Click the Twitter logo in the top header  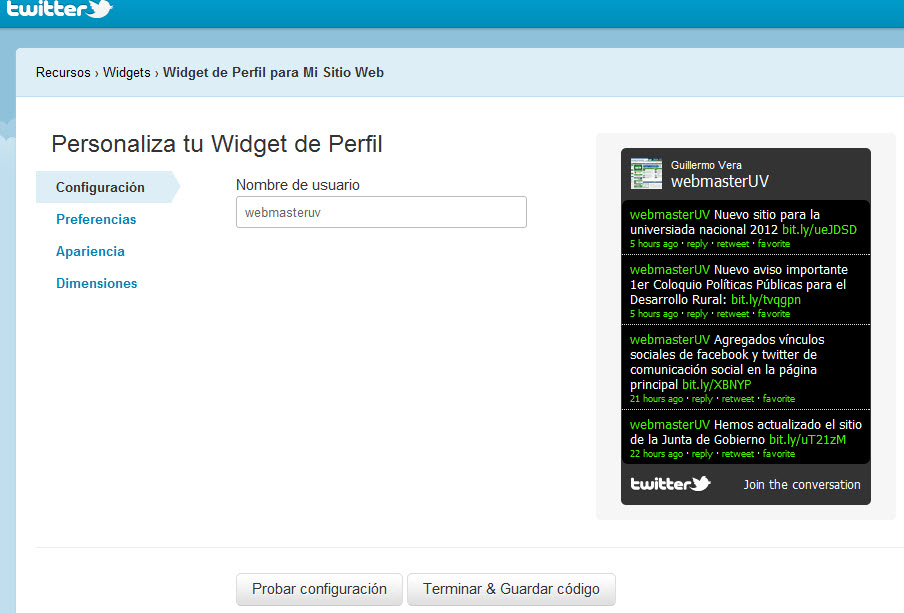pos(60,10)
